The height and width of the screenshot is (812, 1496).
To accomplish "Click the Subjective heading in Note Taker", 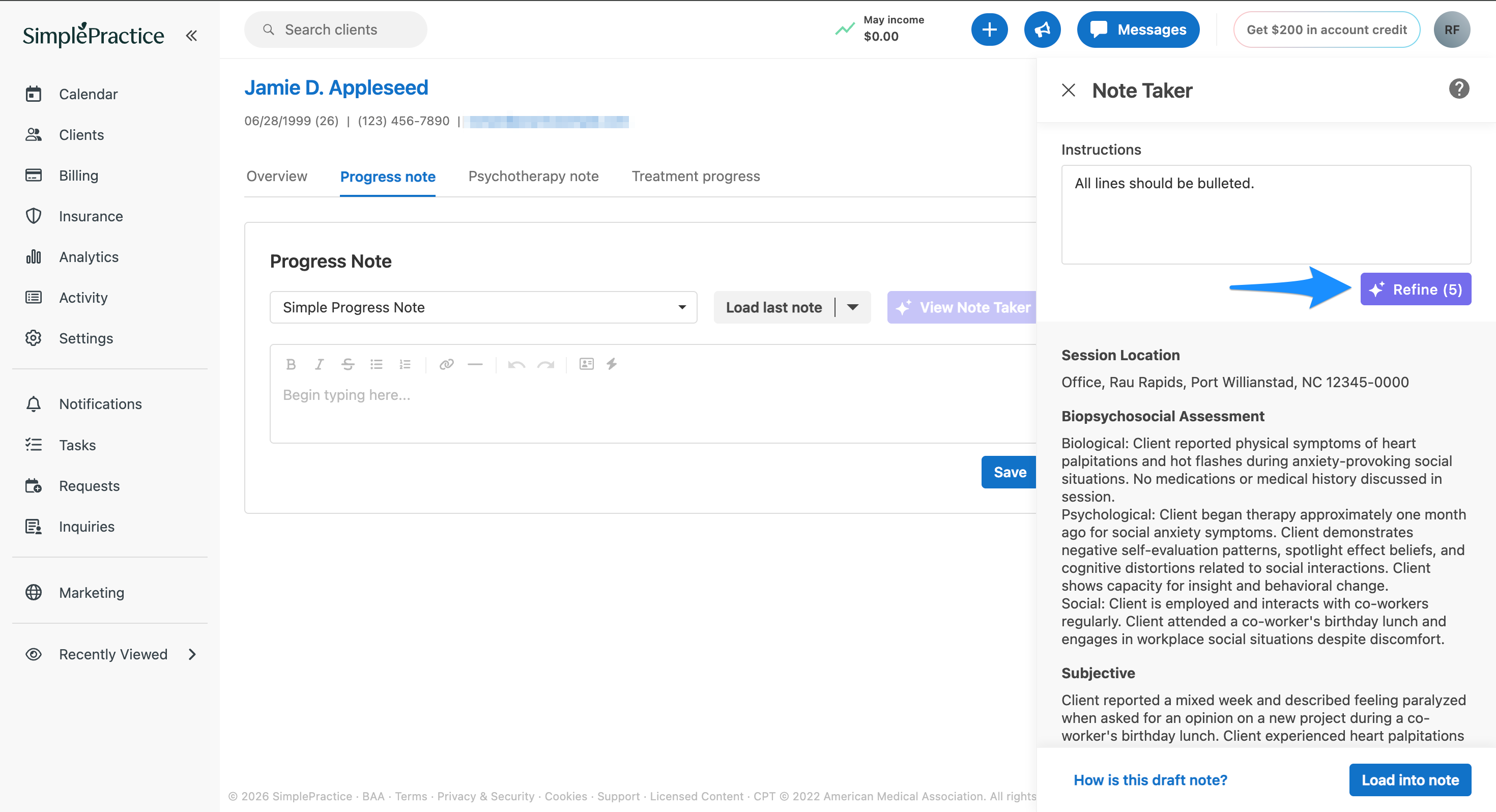I will click(x=1098, y=673).
